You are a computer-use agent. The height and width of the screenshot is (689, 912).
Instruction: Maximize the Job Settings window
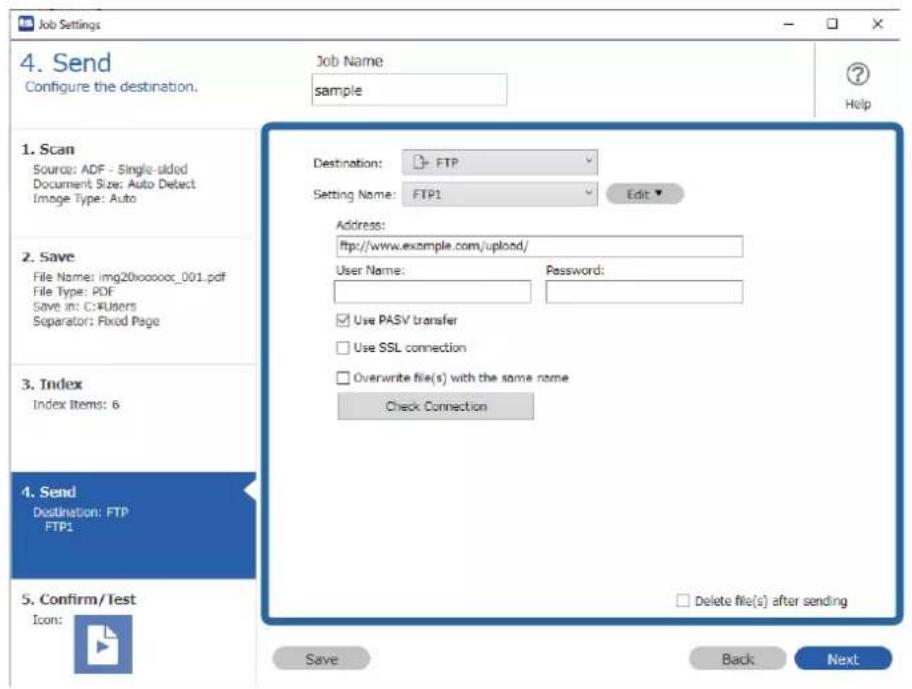click(832, 24)
